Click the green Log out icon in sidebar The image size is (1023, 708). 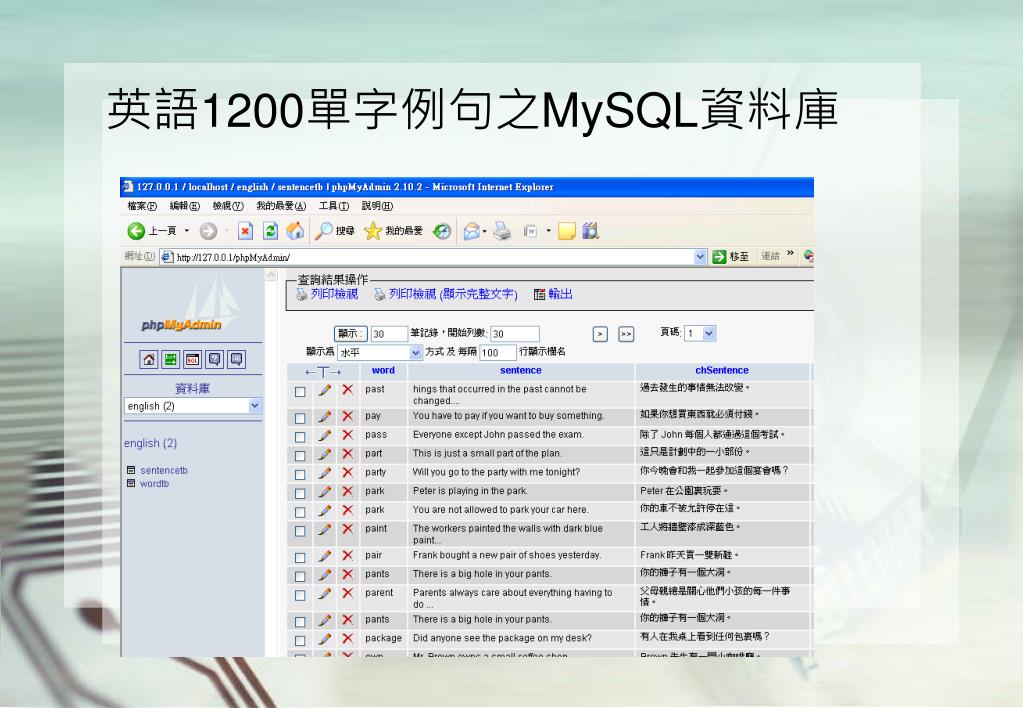tap(171, 359)
